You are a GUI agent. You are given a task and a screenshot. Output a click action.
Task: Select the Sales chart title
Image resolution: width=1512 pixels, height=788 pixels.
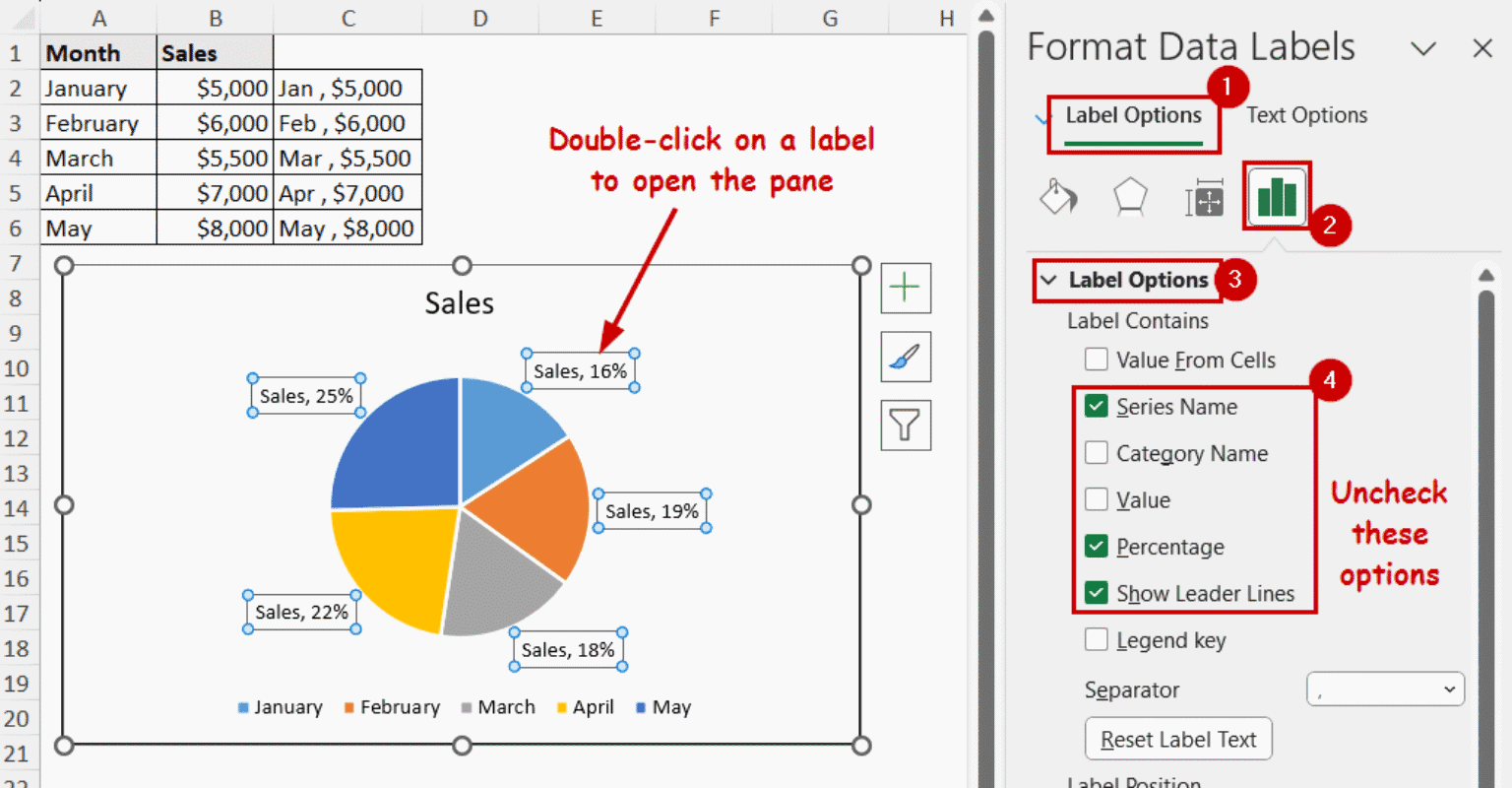coord(460,303)
